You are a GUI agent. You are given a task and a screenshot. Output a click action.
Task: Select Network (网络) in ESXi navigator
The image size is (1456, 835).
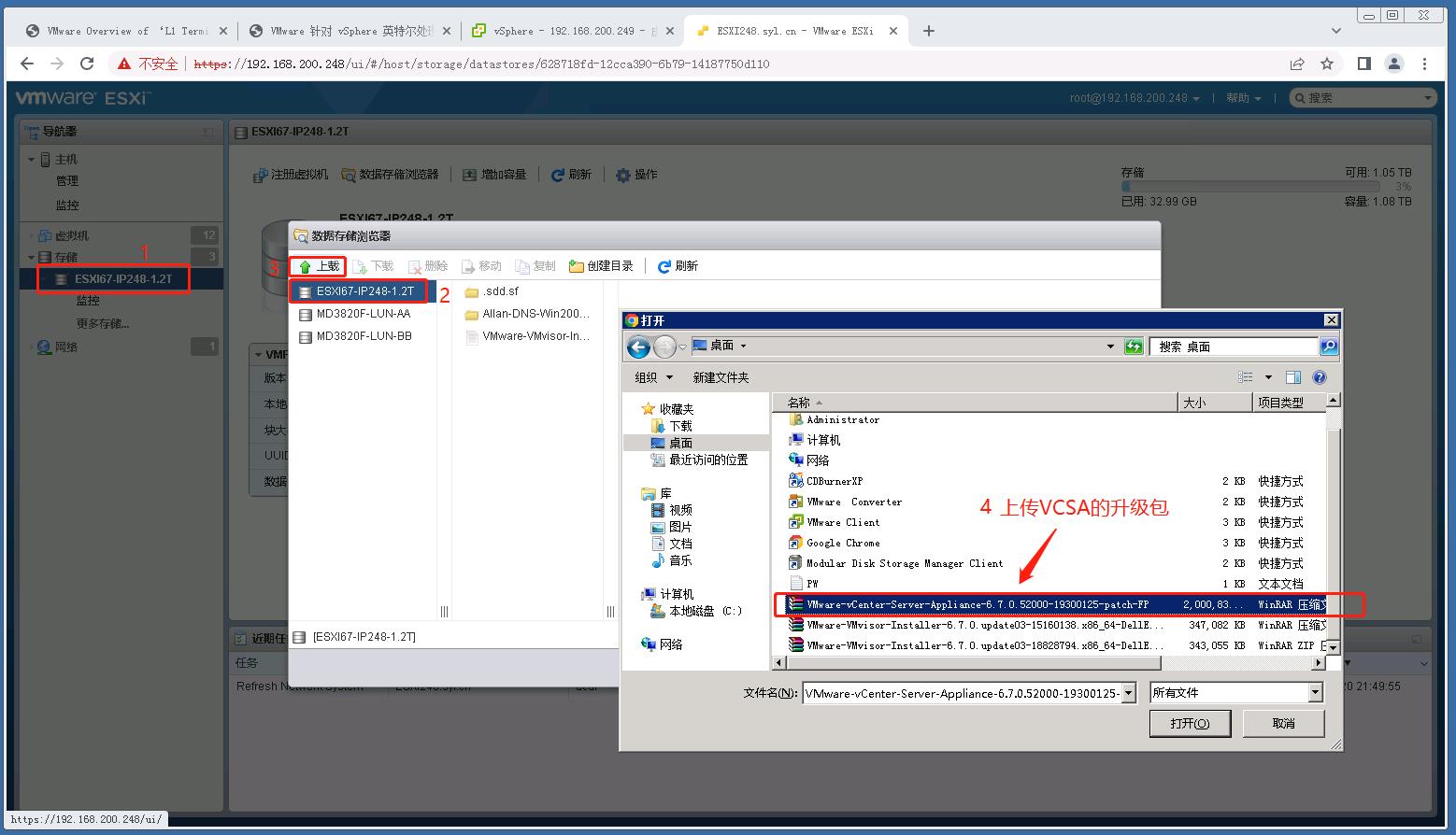57,347
